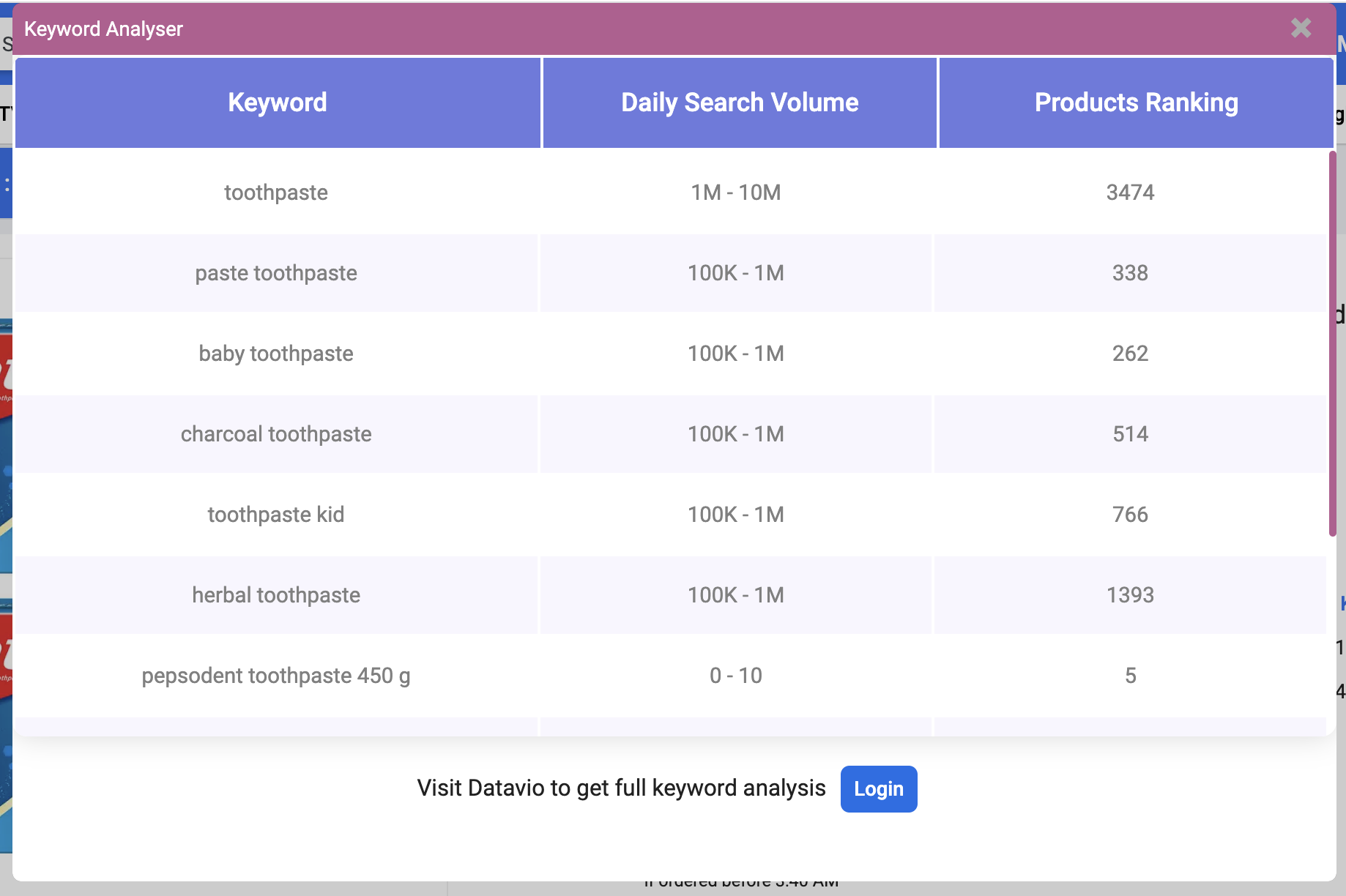Click the keyword table vertical scrollbar
Viewport: 1346px width, 896px height.
[1332, 344]
